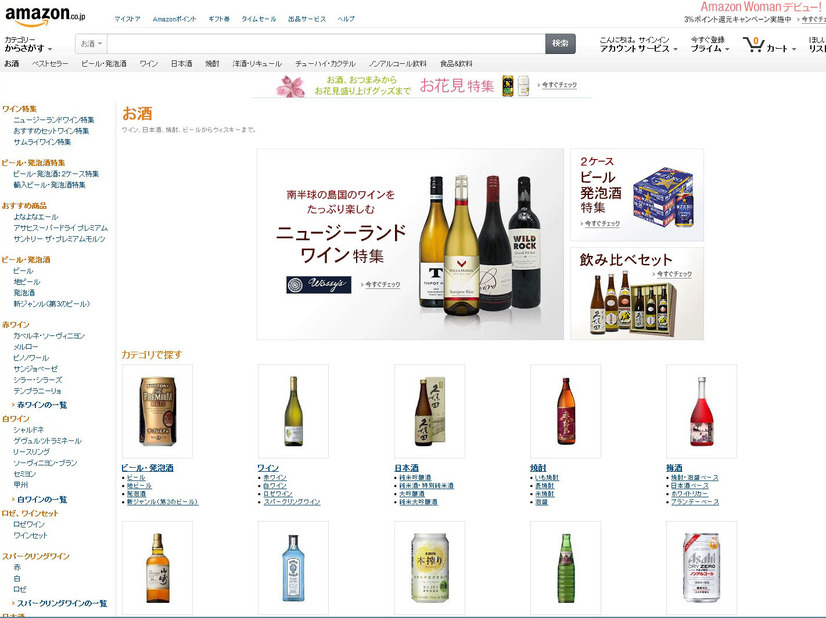The width and height of the screenshot is (826, 618).
Task: Click the Kirin chuhai can thumbnail
Action: tap(429, 568)
